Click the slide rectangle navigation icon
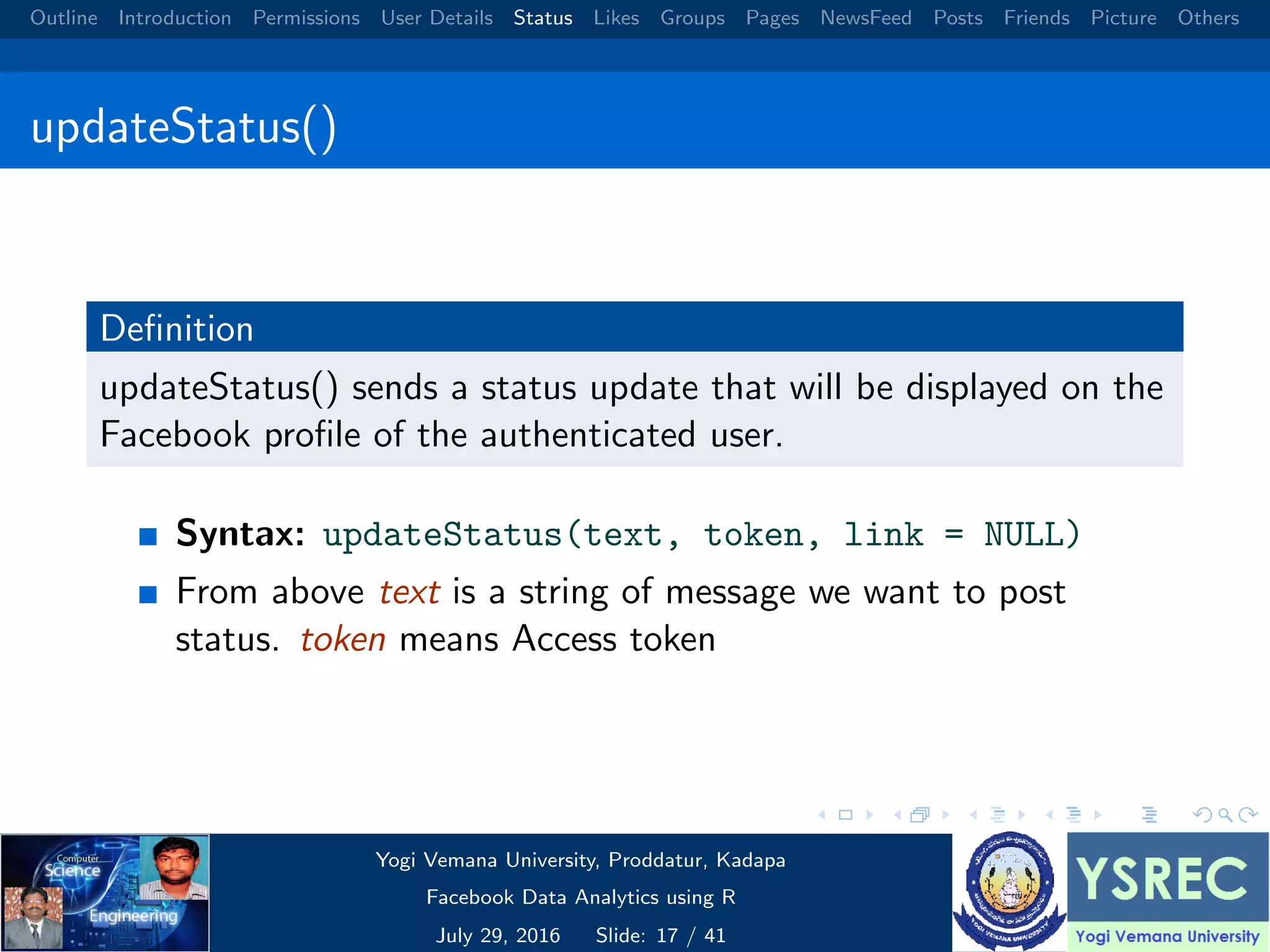The image size is (1270, 952). (845, 815)
